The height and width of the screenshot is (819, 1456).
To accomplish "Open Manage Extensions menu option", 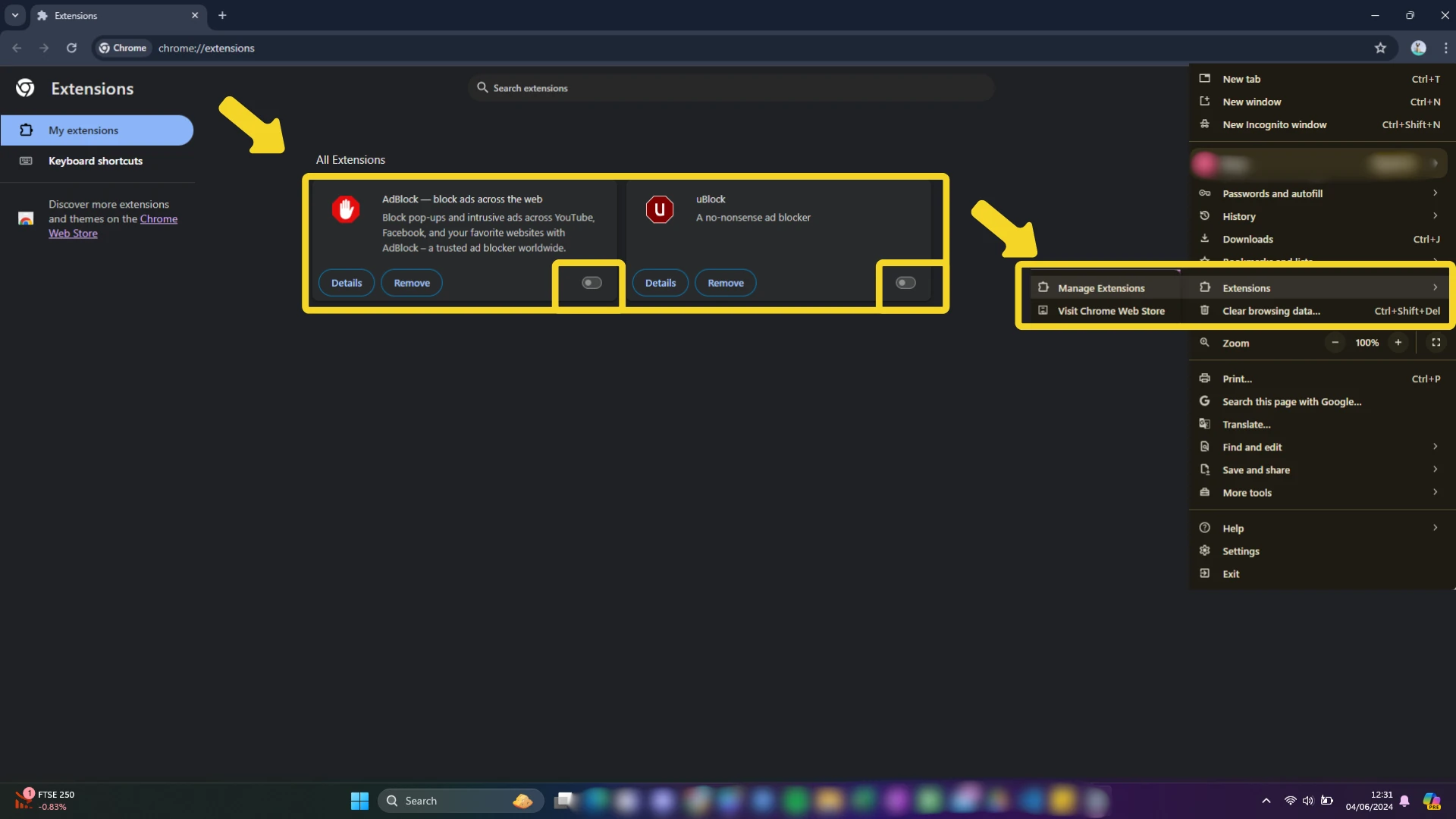I will point(1101,288).
